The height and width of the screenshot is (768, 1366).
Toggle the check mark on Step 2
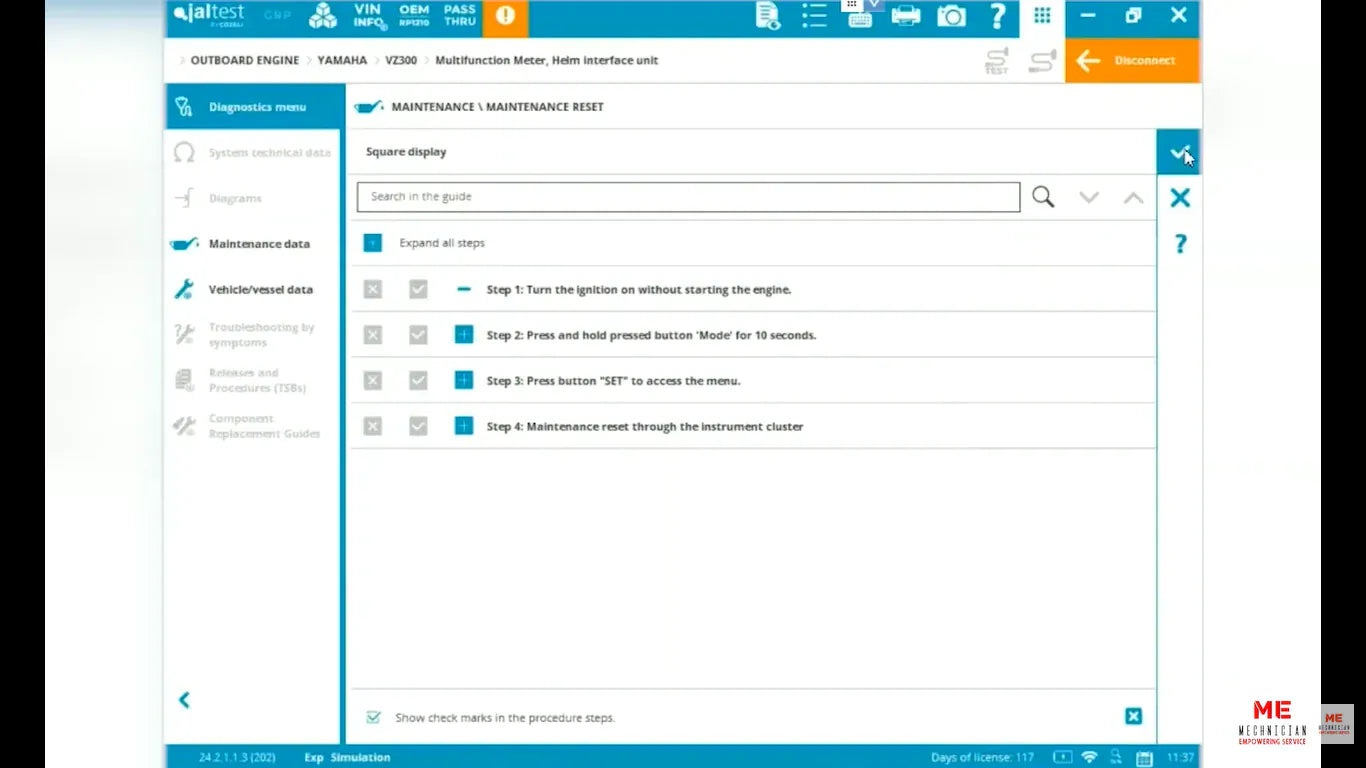[x=418, y=335]
